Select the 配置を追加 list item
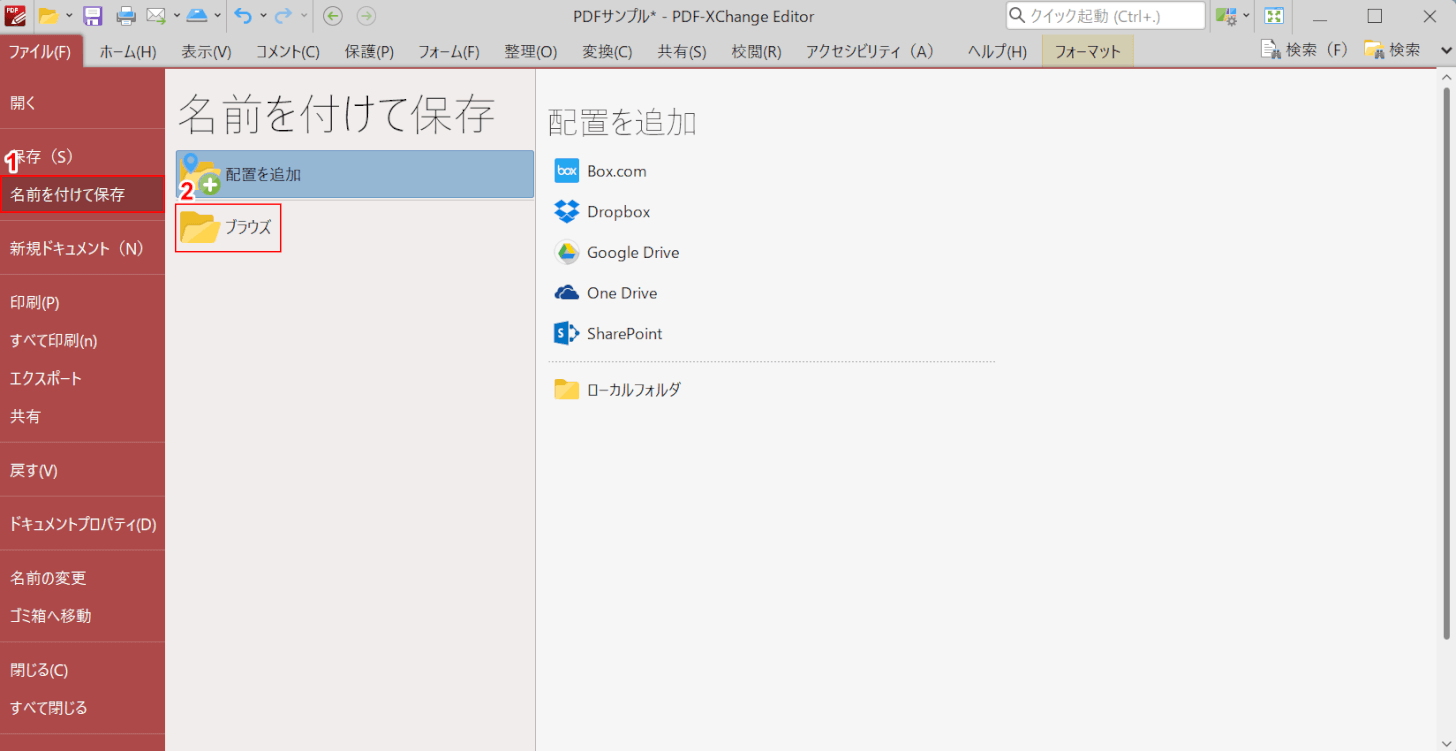Viewport: 1456px width, 751px height. [355, 174]
